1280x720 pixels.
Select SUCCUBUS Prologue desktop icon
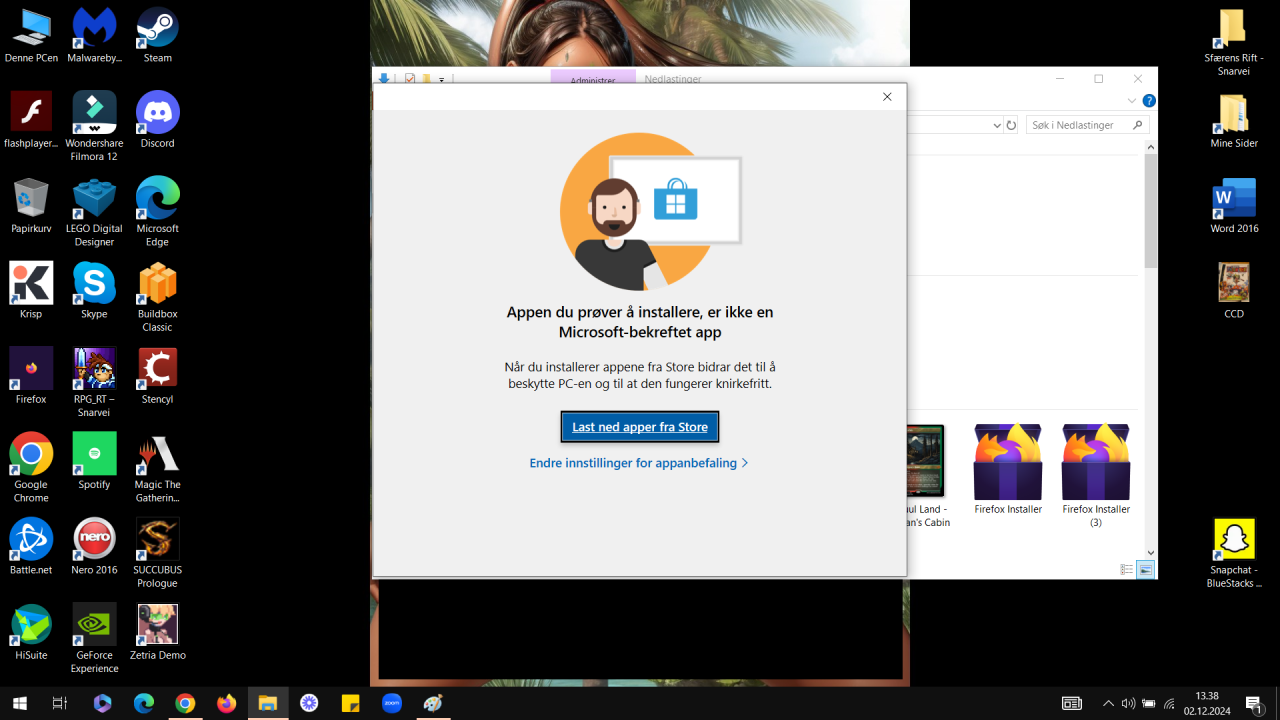tap(157, 553)
